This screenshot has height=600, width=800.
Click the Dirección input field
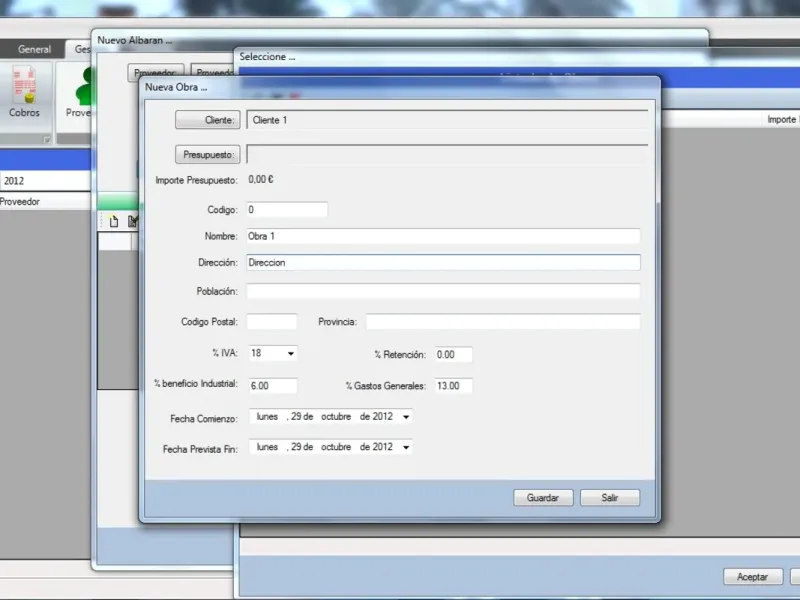coord(443,262)
